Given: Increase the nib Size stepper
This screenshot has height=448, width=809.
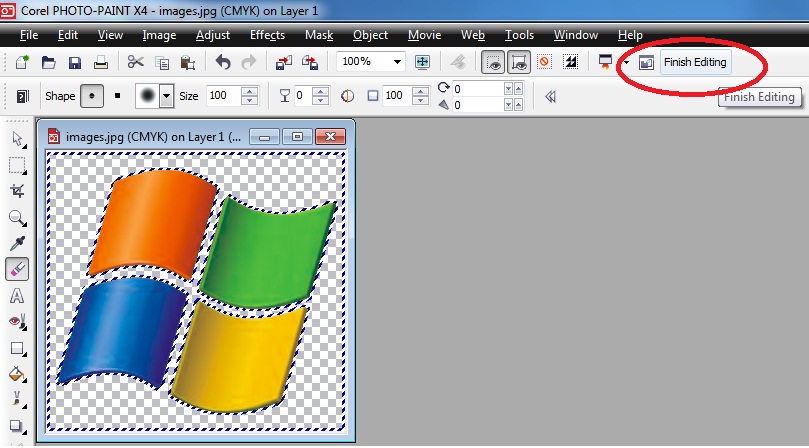Looking at the screenshot, I should pos(250,91).
